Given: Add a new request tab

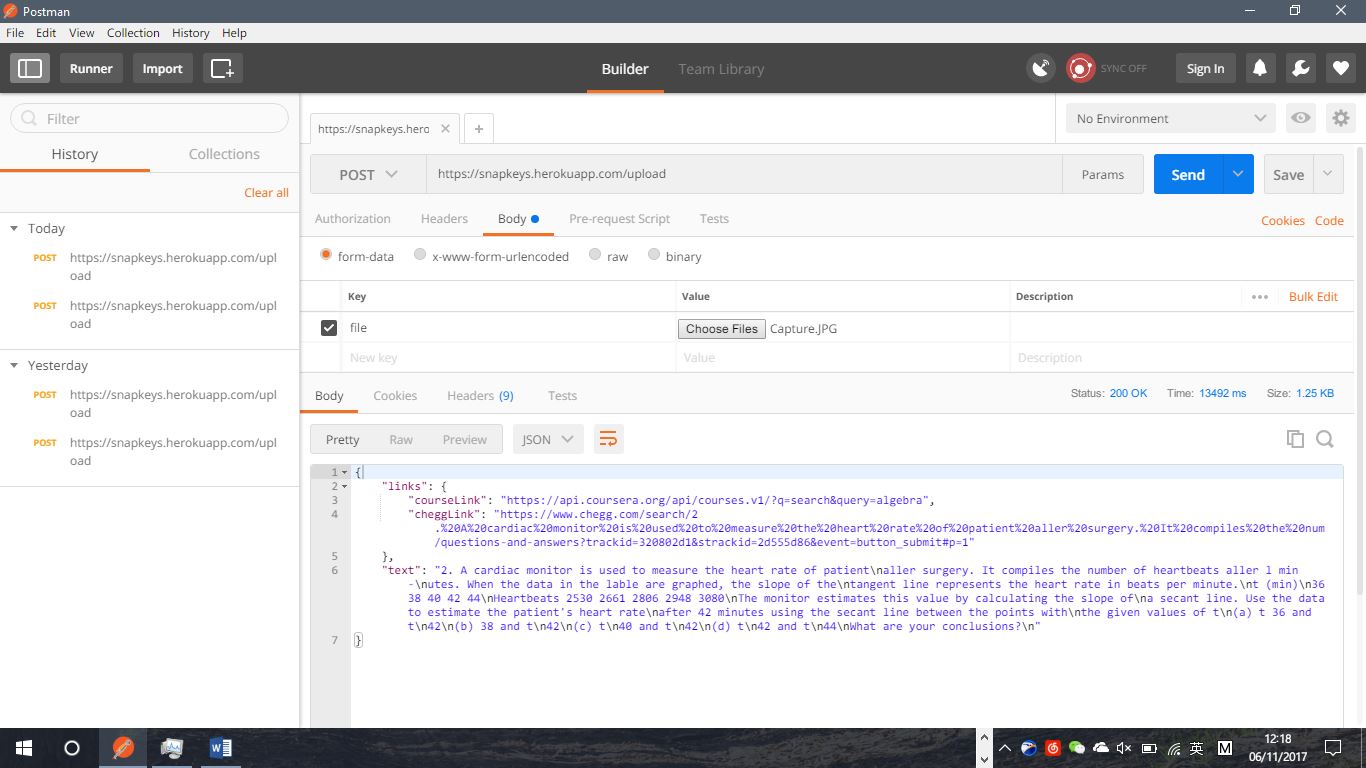Looking at the screenshot, I should (x=479, y=128).
